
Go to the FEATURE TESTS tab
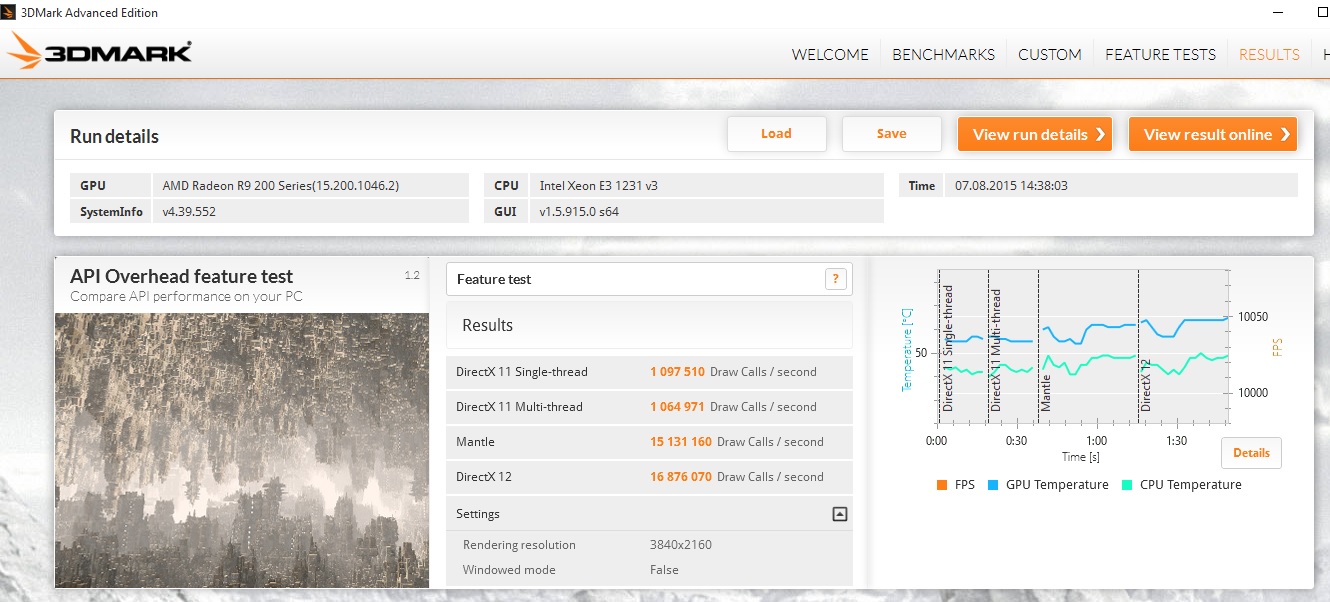tap(1160, 55)
